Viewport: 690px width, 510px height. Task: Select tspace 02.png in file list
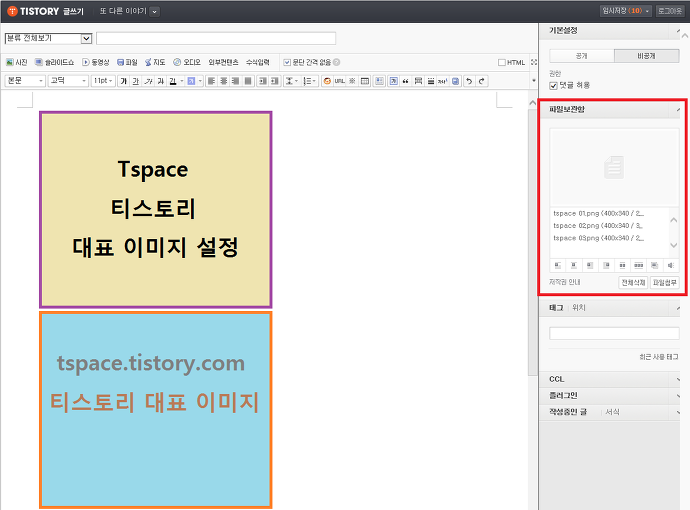tap(598, 226)
